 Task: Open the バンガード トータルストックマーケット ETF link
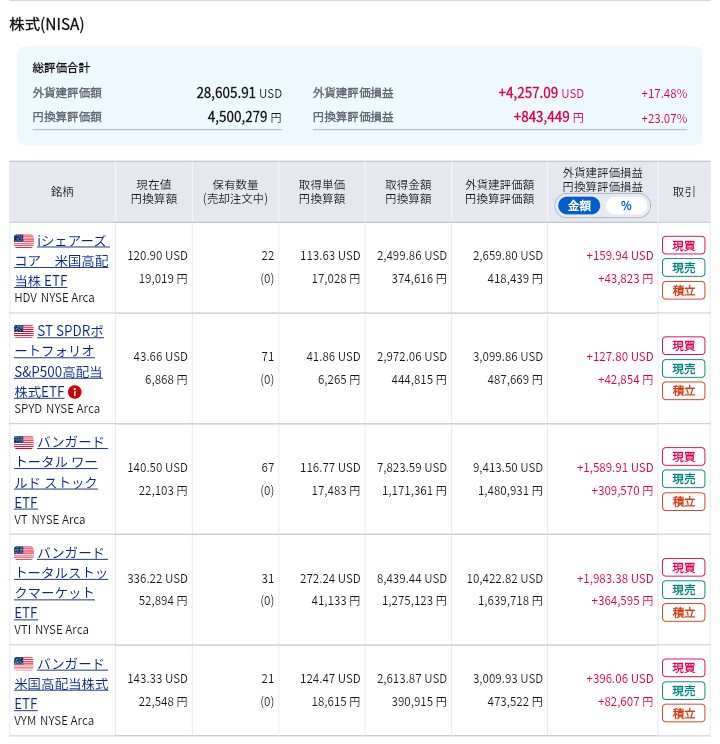click(60, 582)
